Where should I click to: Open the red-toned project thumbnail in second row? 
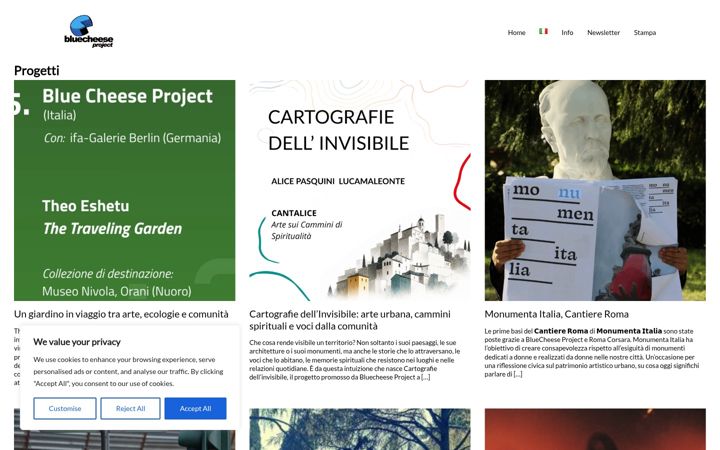(595, 429)
